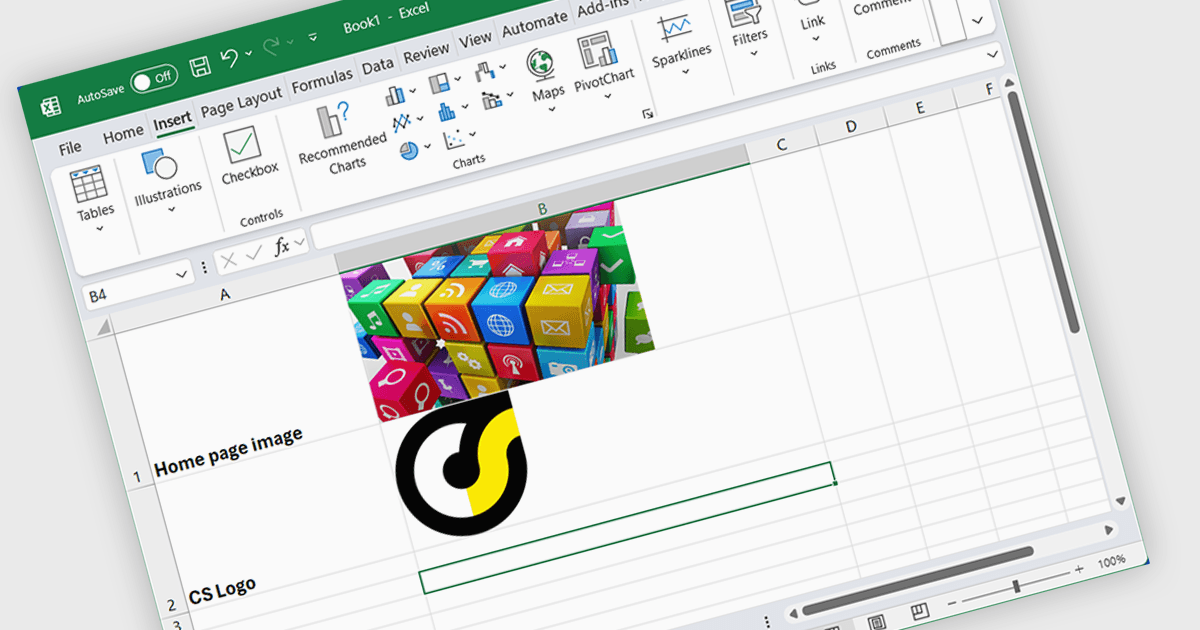Image resolution: width=1200 pixels, height=630 pixels.
Task: Open the Charts group dialog launcher
Action: pyautogui.click(x=647, y=115)
